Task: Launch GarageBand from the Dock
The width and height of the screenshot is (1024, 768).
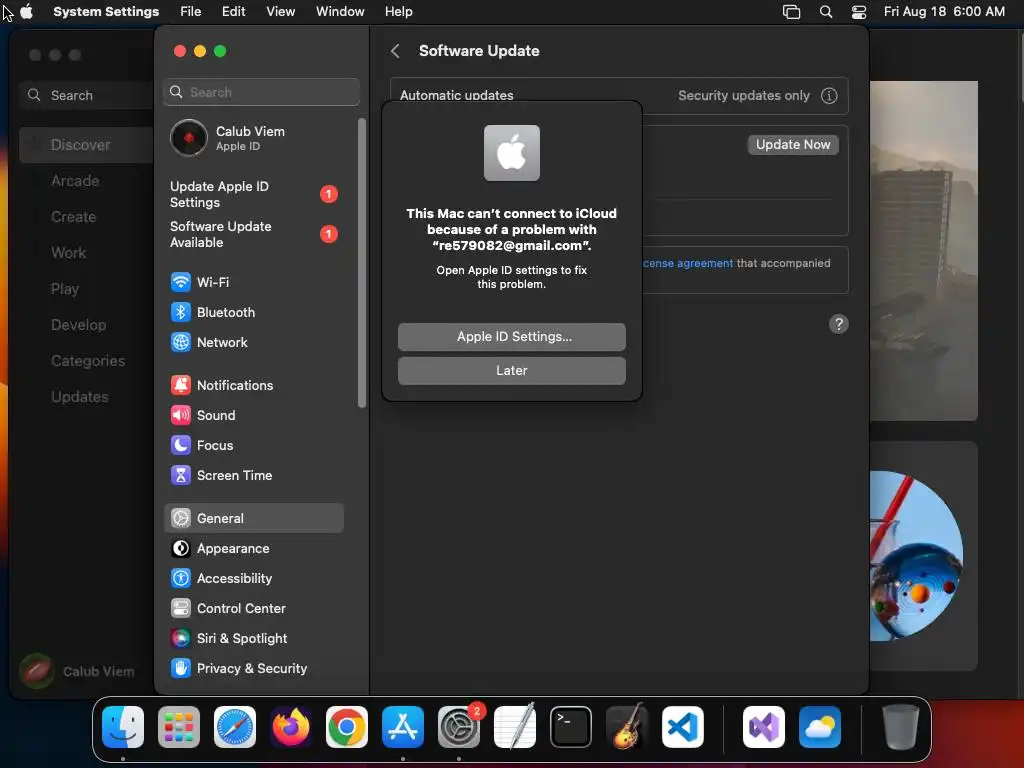Action: [627, 727]
